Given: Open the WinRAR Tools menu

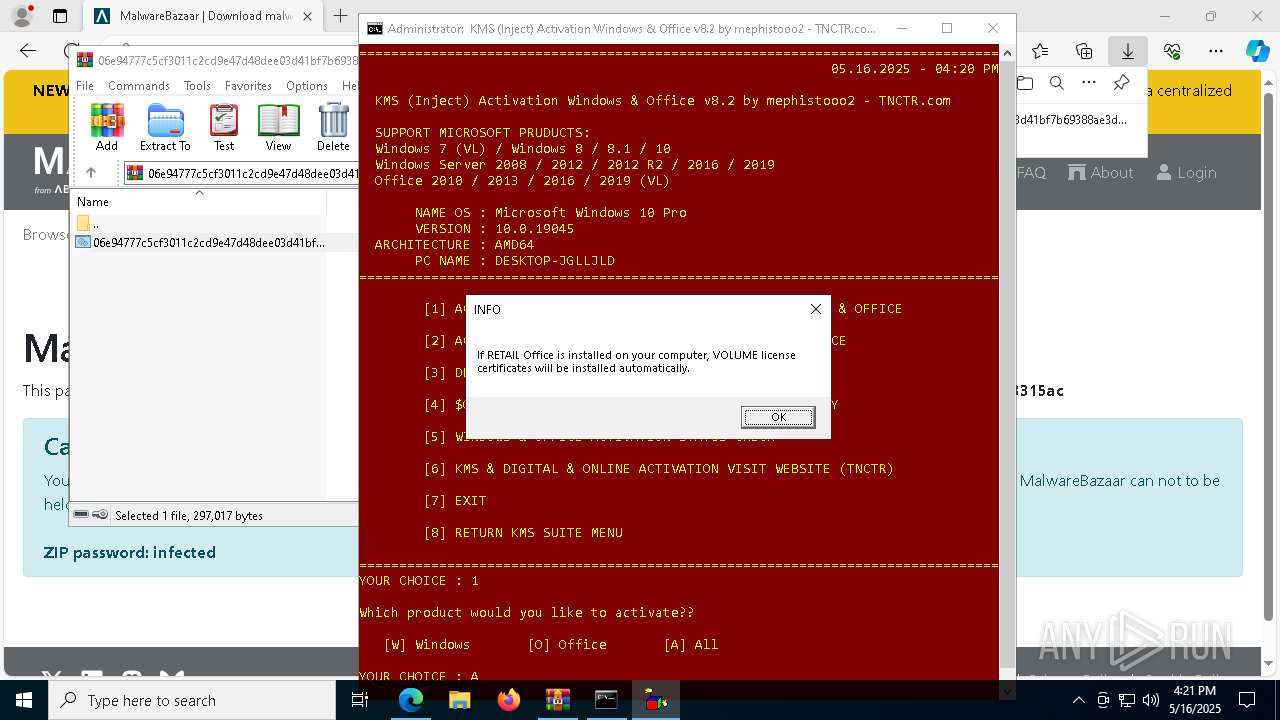Looking at the screenshot, I should 197,86.
